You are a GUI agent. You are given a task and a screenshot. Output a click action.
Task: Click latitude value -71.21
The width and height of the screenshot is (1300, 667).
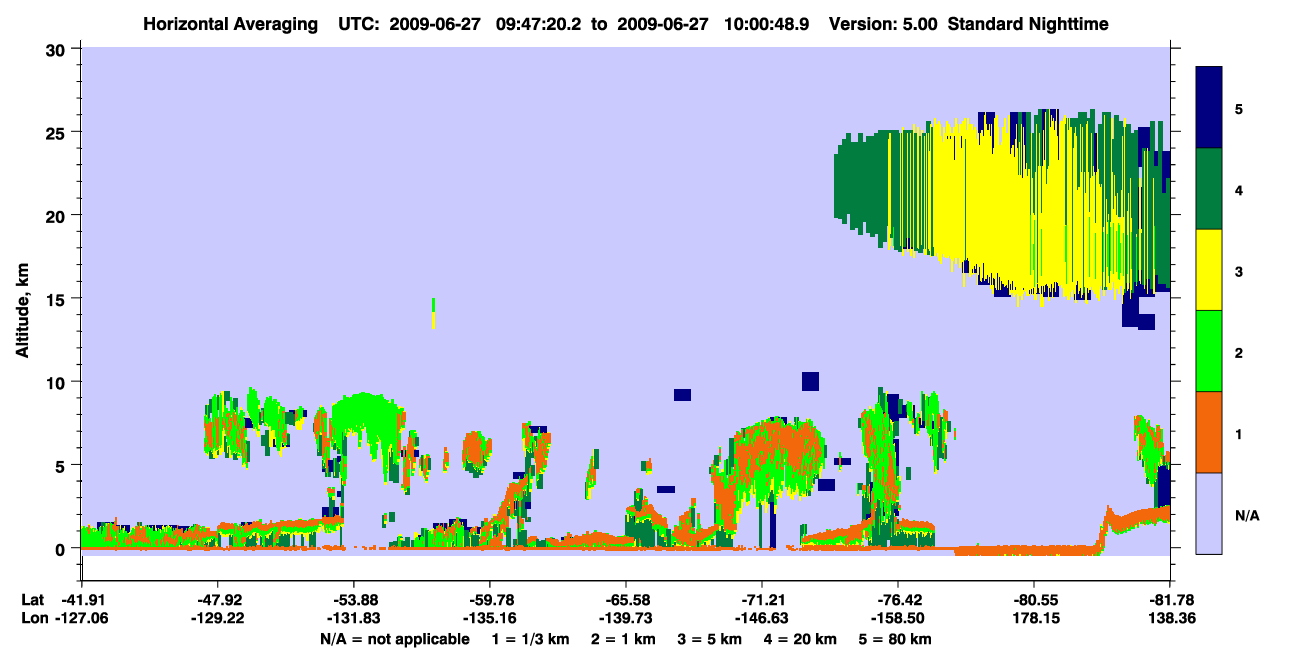pos(762,601)
